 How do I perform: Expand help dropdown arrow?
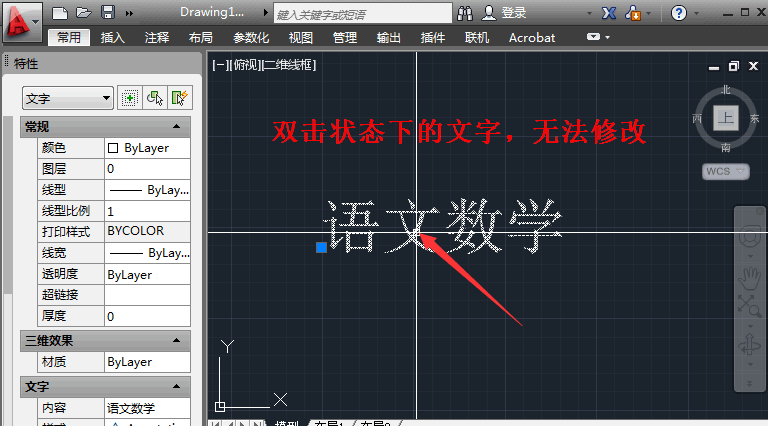(x=696, y=14)
